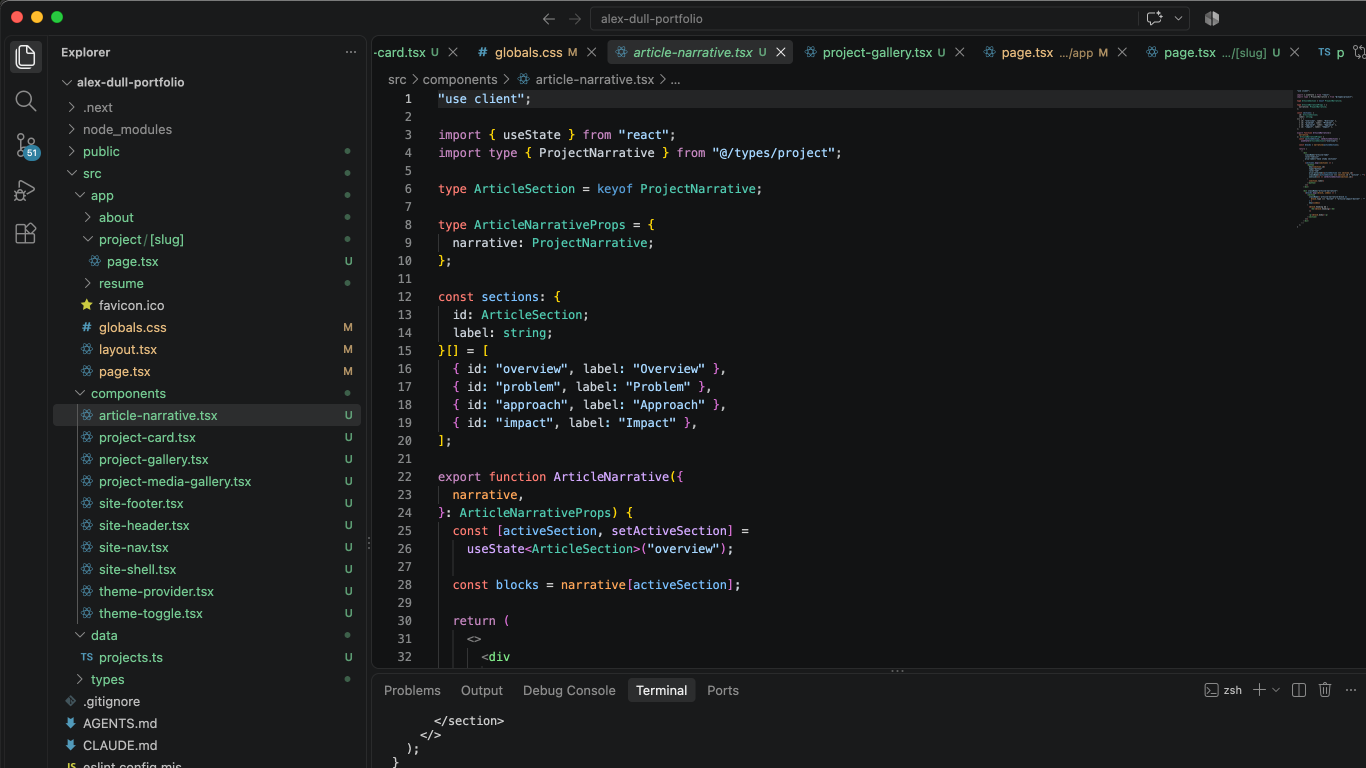The height and width of the screenshot is (768, 1366).
Task: Close the globals.css editor tab
Action: (x=592, y=52)
